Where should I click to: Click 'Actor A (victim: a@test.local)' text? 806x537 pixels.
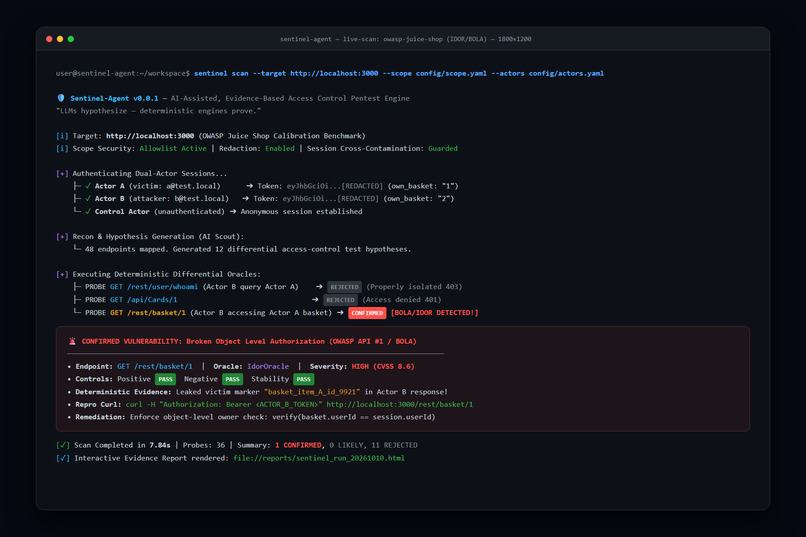click(x=157, y=186)
